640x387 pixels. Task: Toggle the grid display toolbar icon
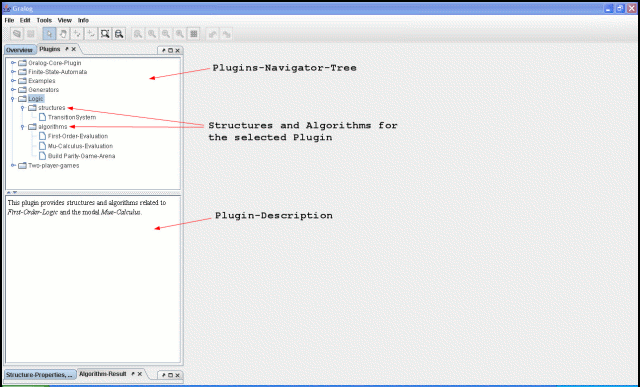(193, 34)
